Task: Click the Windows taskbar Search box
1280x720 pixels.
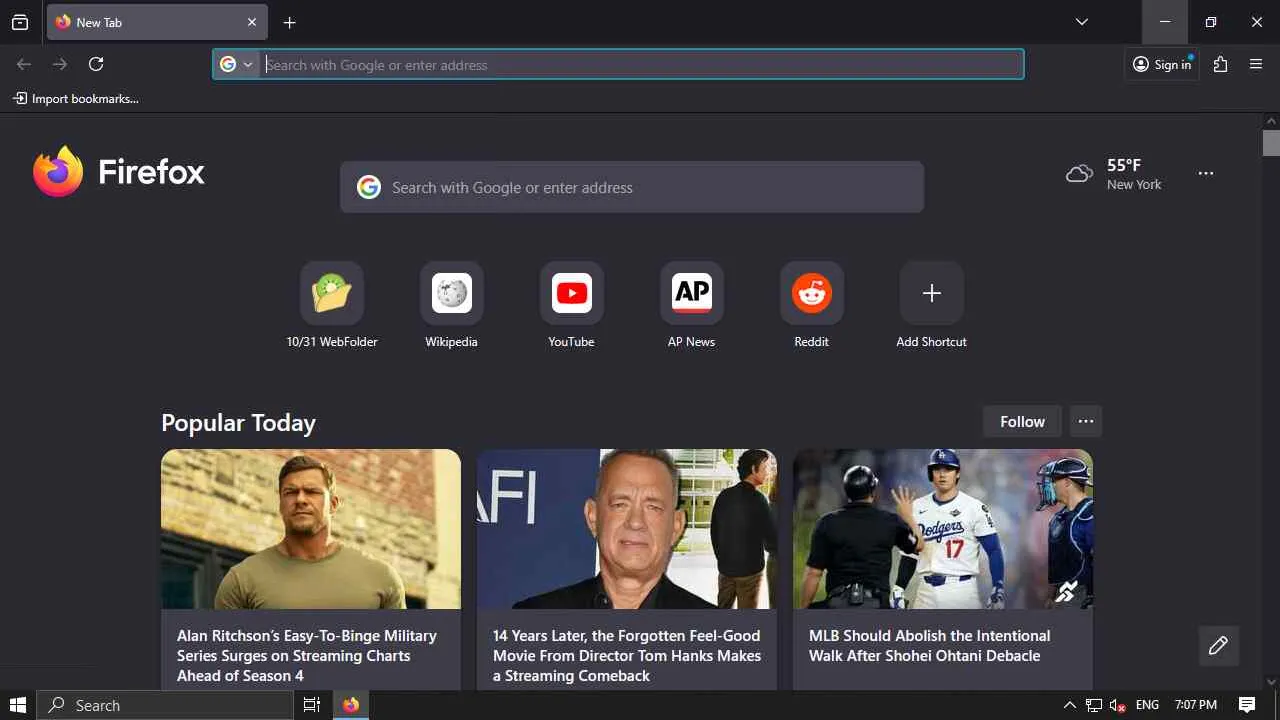Action: [x=165, y=705]
